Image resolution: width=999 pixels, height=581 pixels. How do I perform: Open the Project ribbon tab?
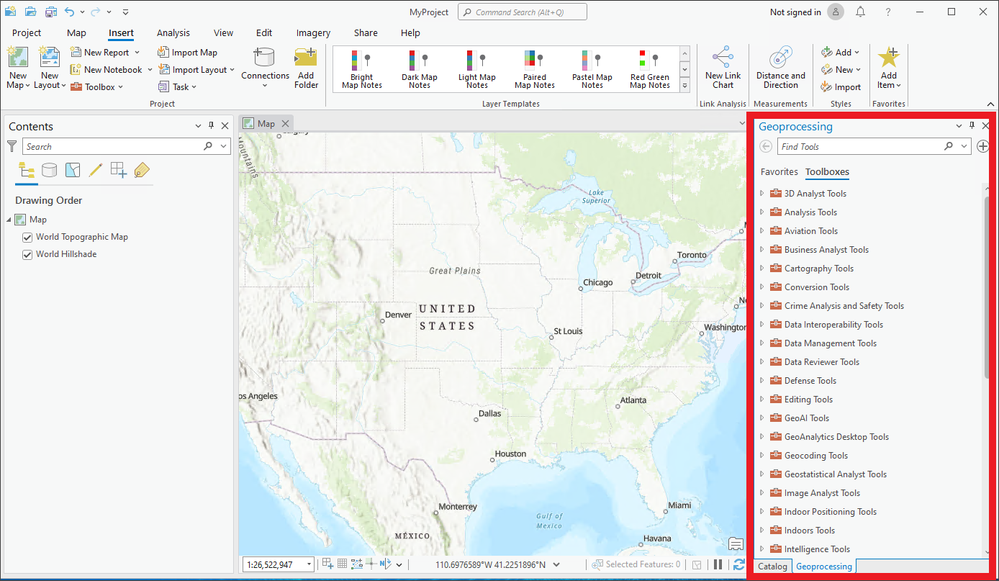26,32
